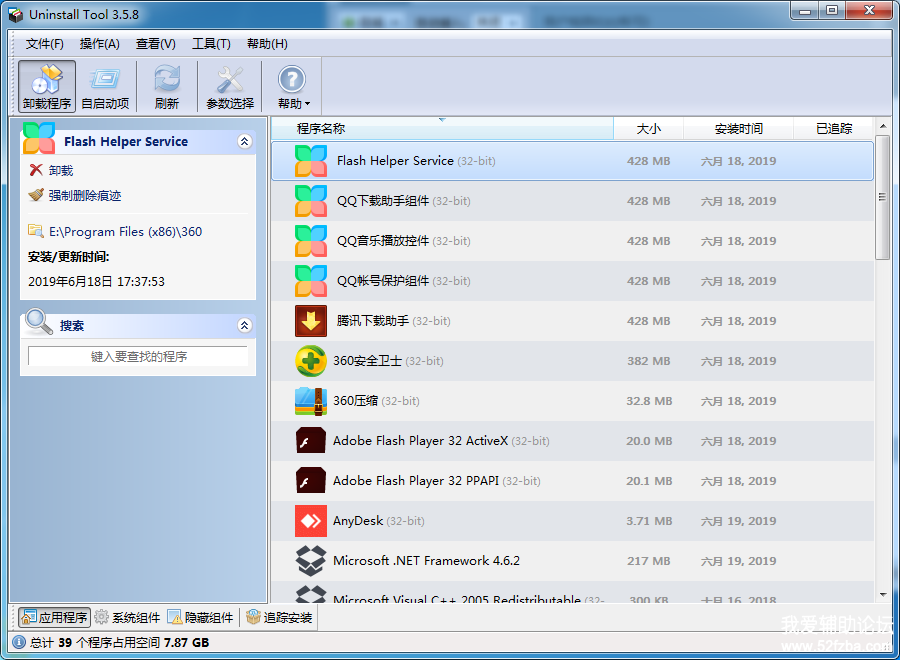Image resolution: width=900 pixels, height=660 pixels.
Task: Click the folder icon beside install path
Action: pos(36,231)
